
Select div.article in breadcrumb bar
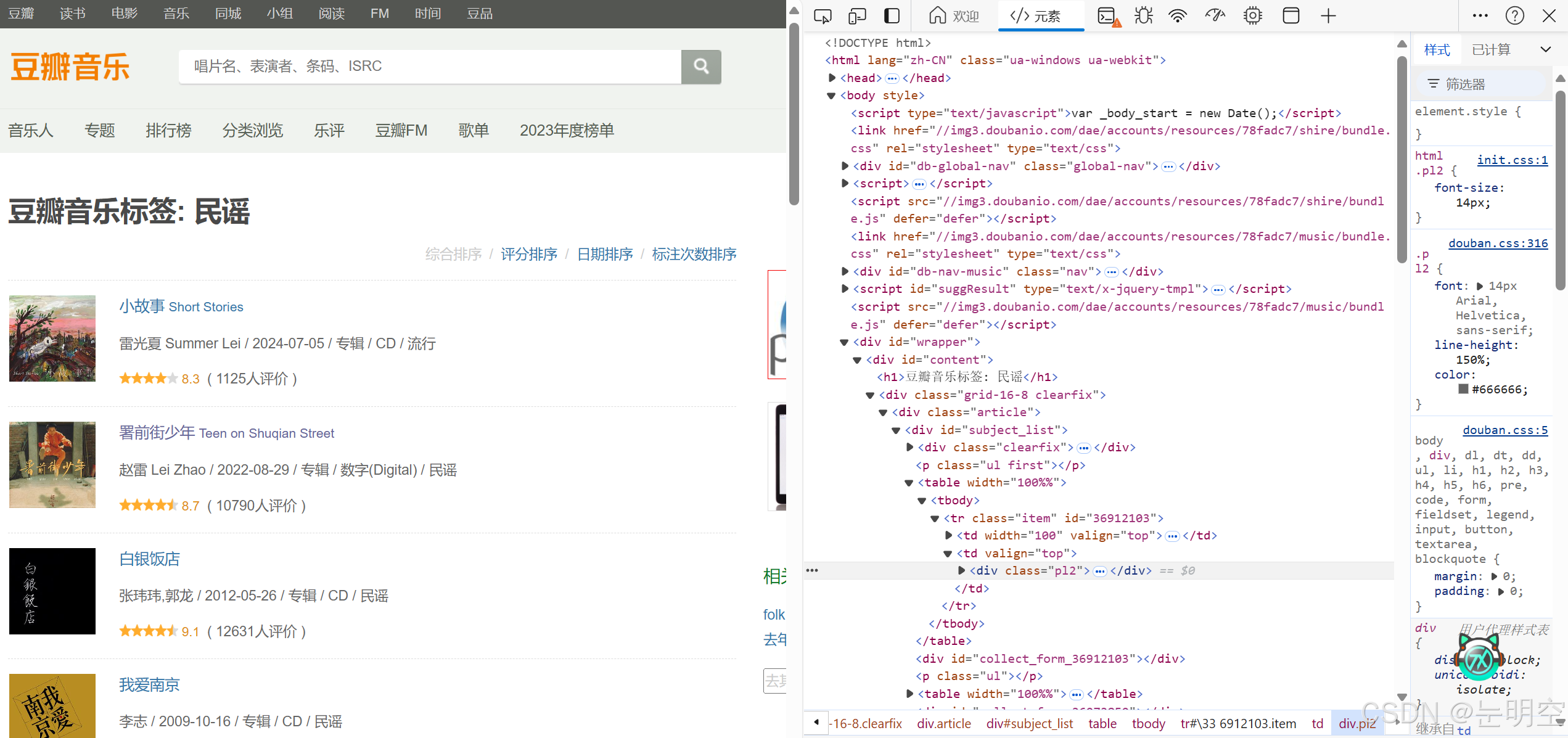(943, 724)
